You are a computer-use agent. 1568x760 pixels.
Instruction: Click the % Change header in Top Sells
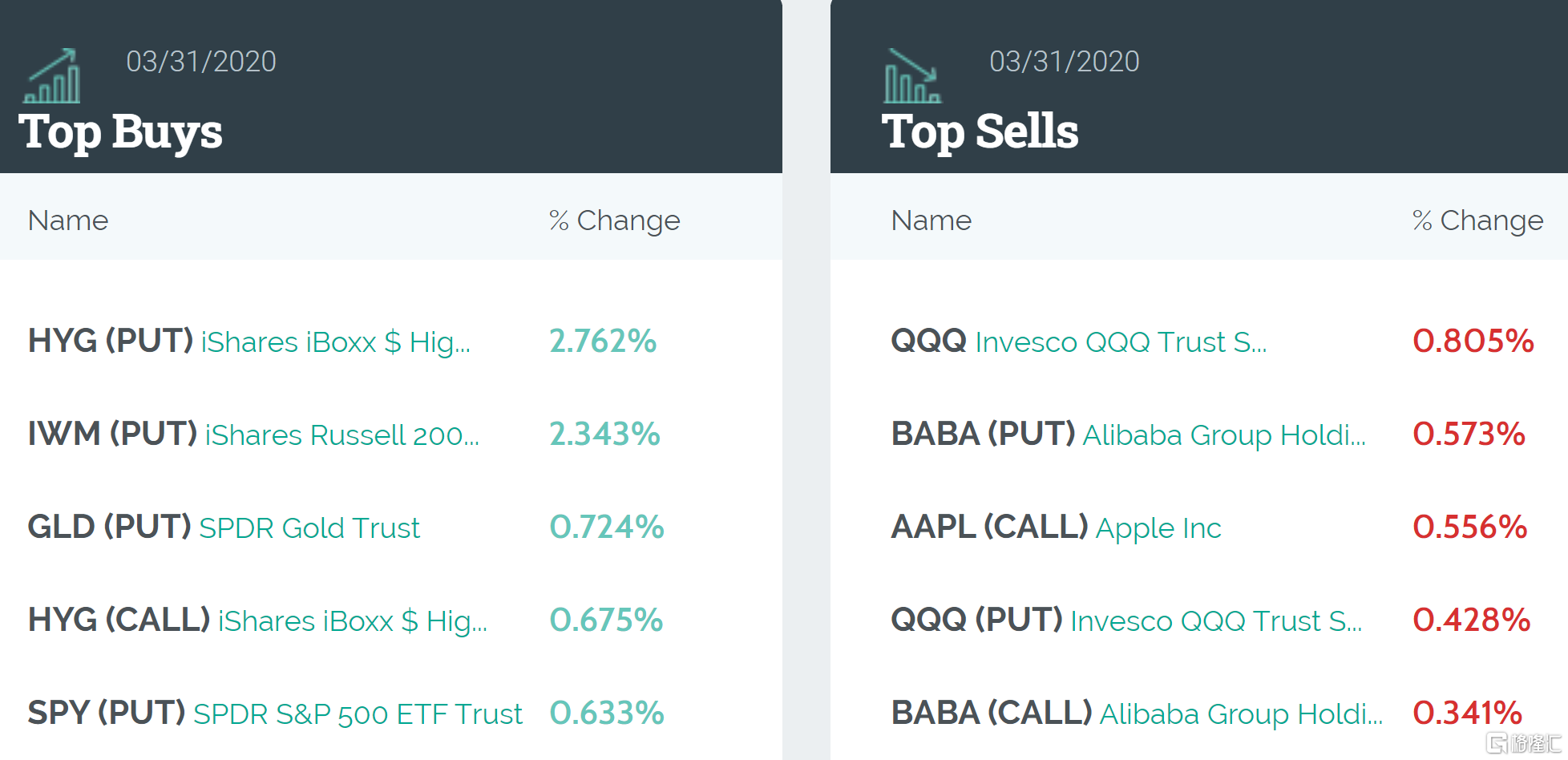coord(1477,220)
